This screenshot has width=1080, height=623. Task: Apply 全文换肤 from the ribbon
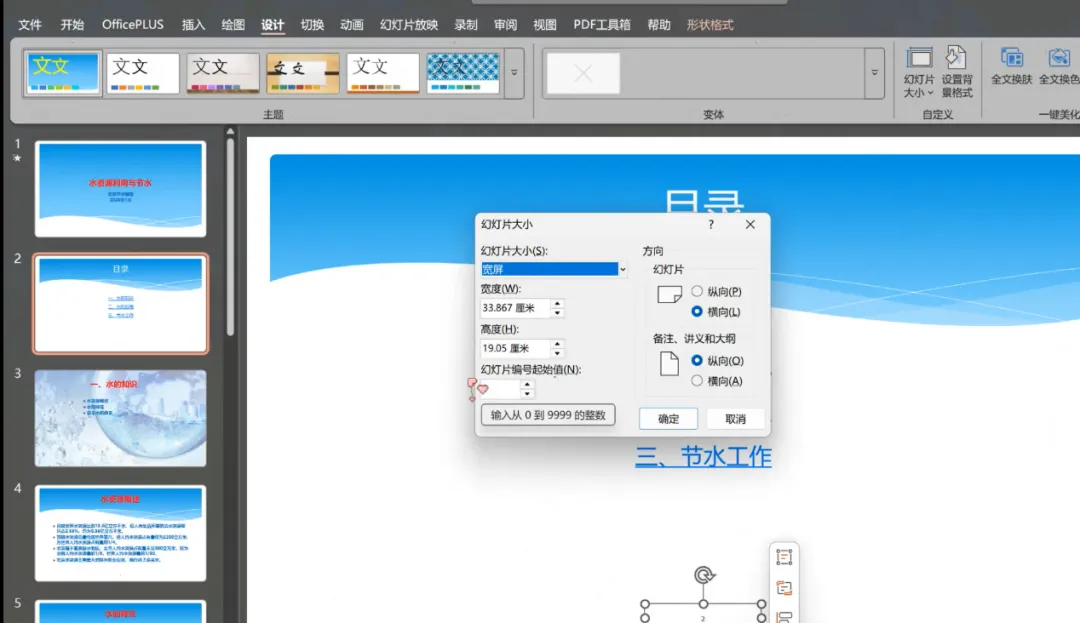[1011, 66]
